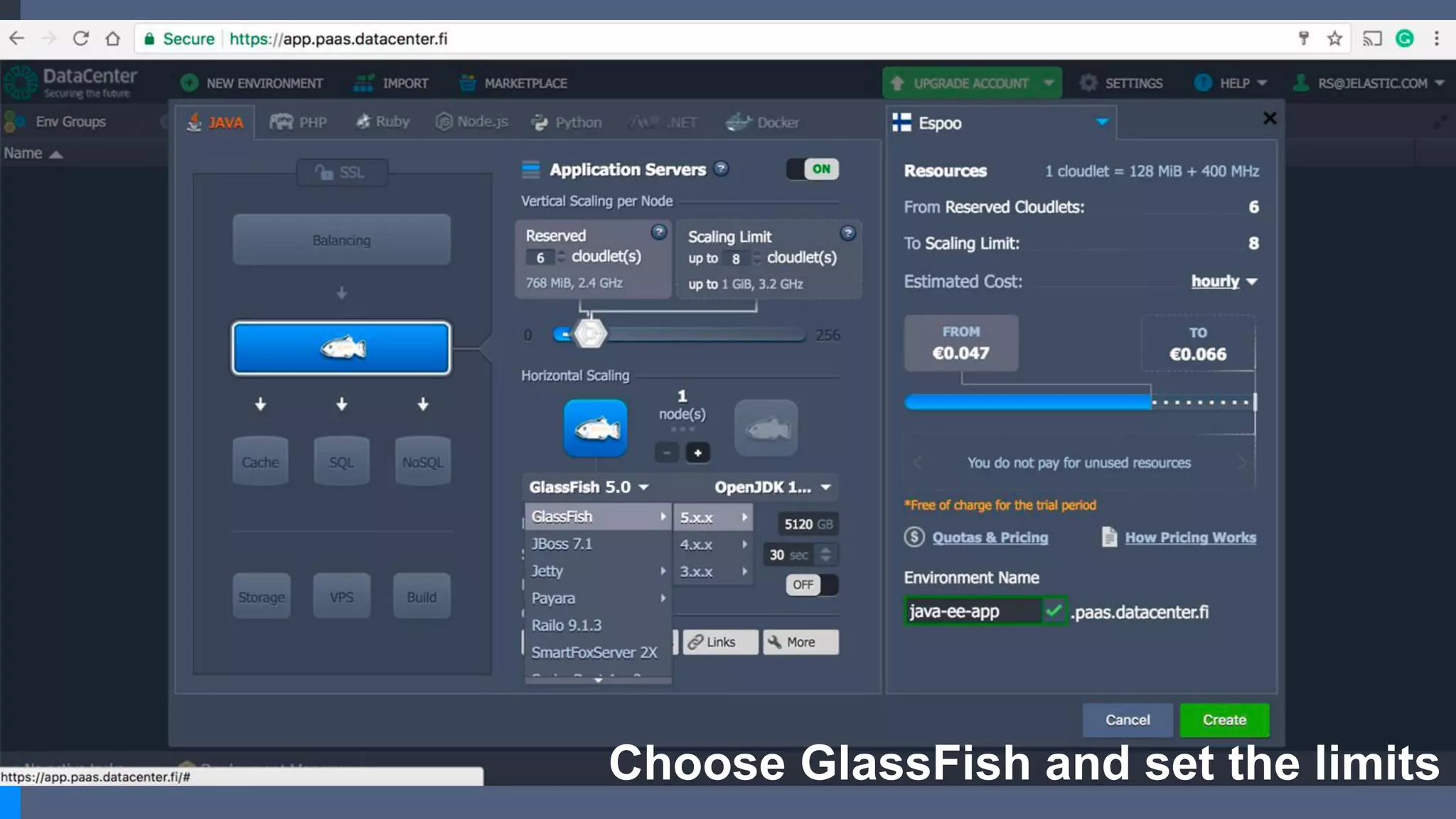
Task: Click the DataCenter logo
Action: point(71,82)
